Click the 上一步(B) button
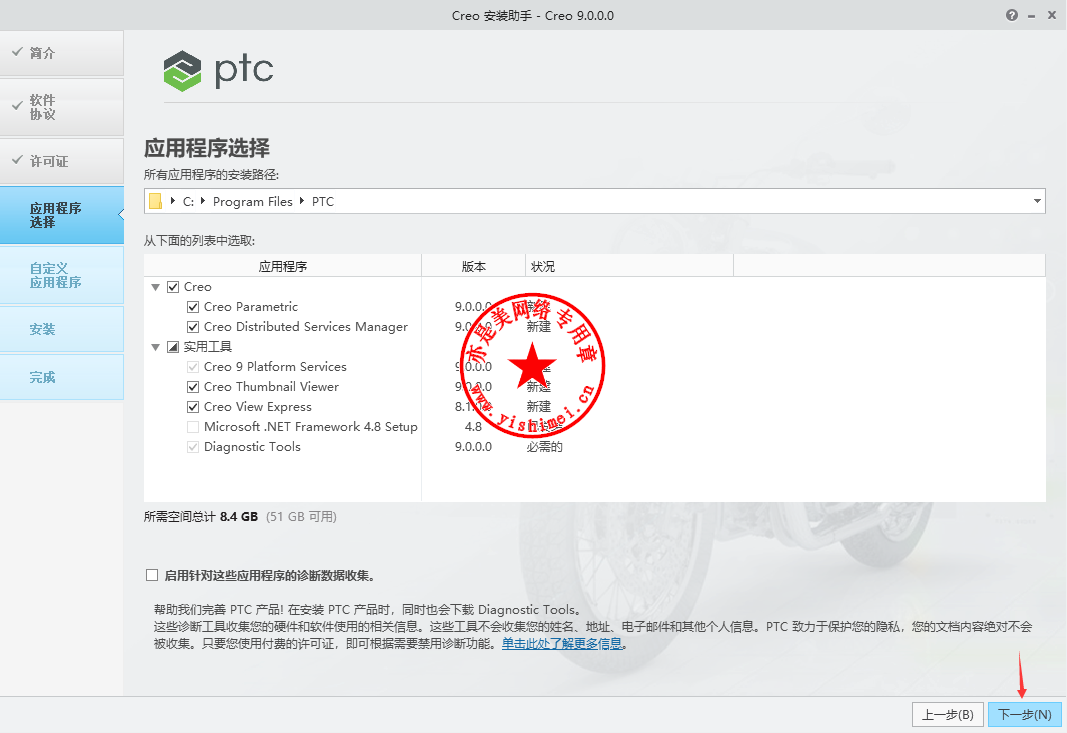Image resolution: width=1067 pixels, height=733 pixels. [x=947, y=715]
